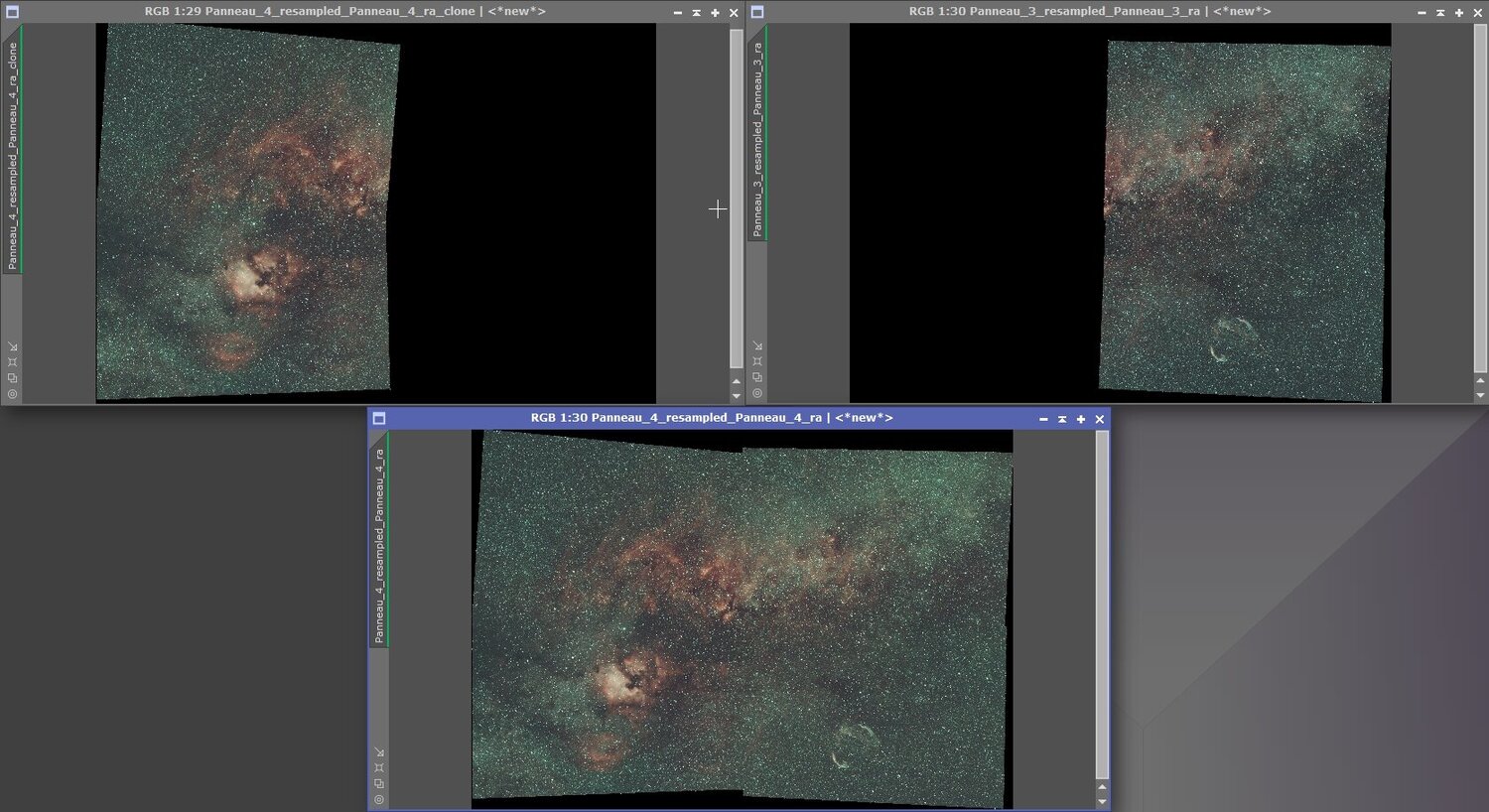Iconize the active Panneau_4_ra window with minus icon
The width and height of the screenshot is (1489, 812).
1043,420
